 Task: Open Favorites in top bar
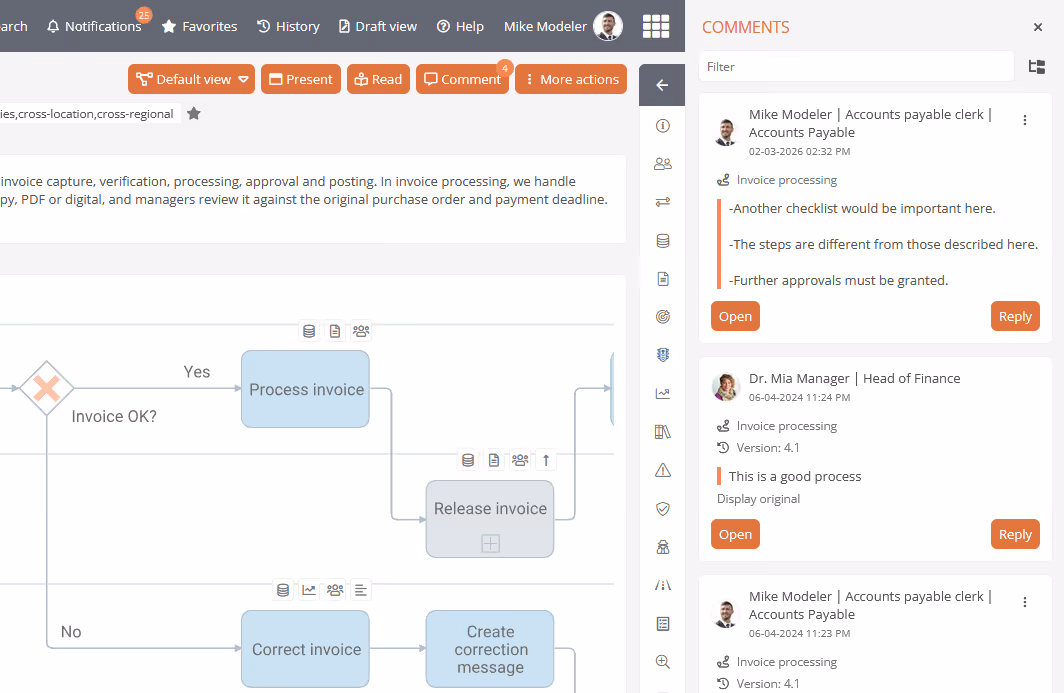pyautogui.click(x=200, y=26)
